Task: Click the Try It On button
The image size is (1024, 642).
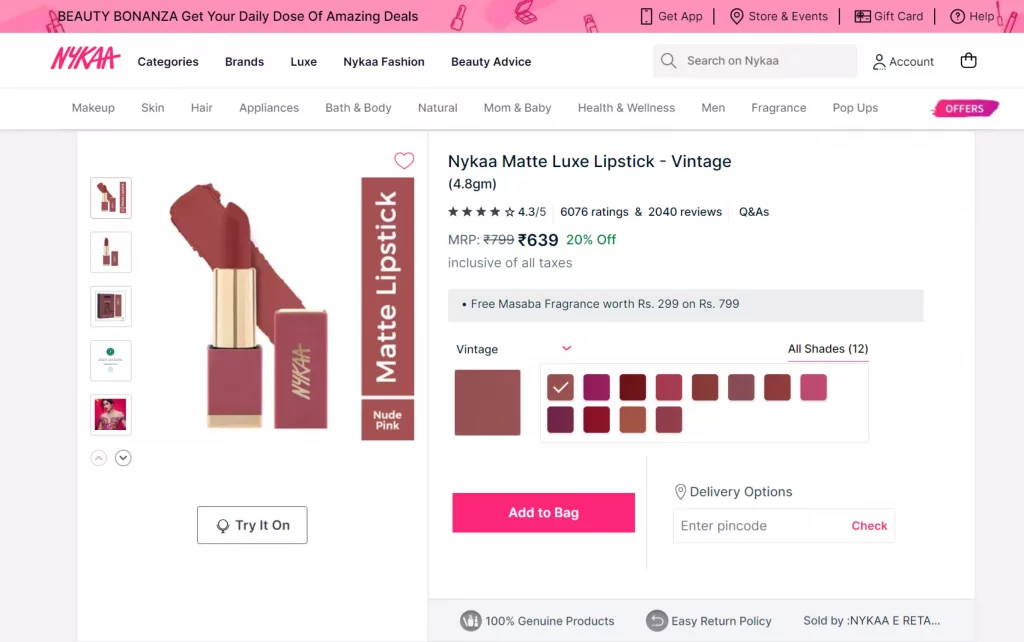Action: 252,524
